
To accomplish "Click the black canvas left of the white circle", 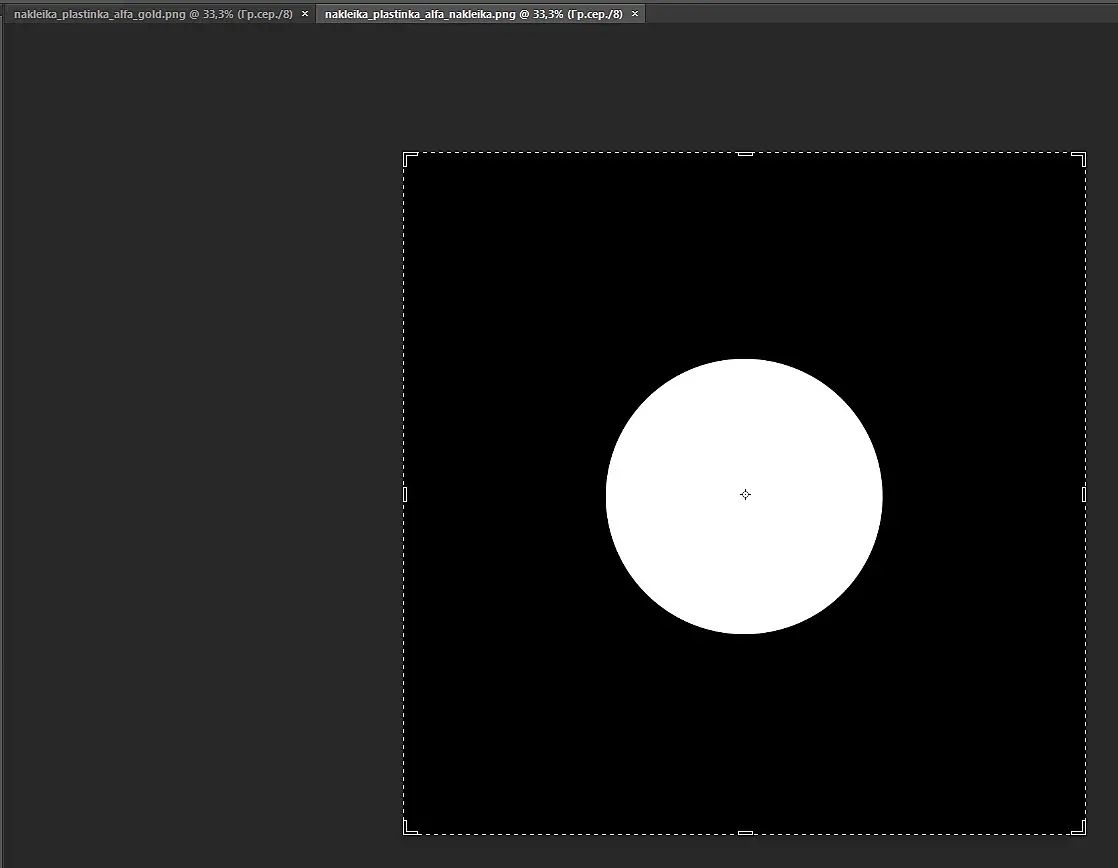I will click(x=503, y=494).
